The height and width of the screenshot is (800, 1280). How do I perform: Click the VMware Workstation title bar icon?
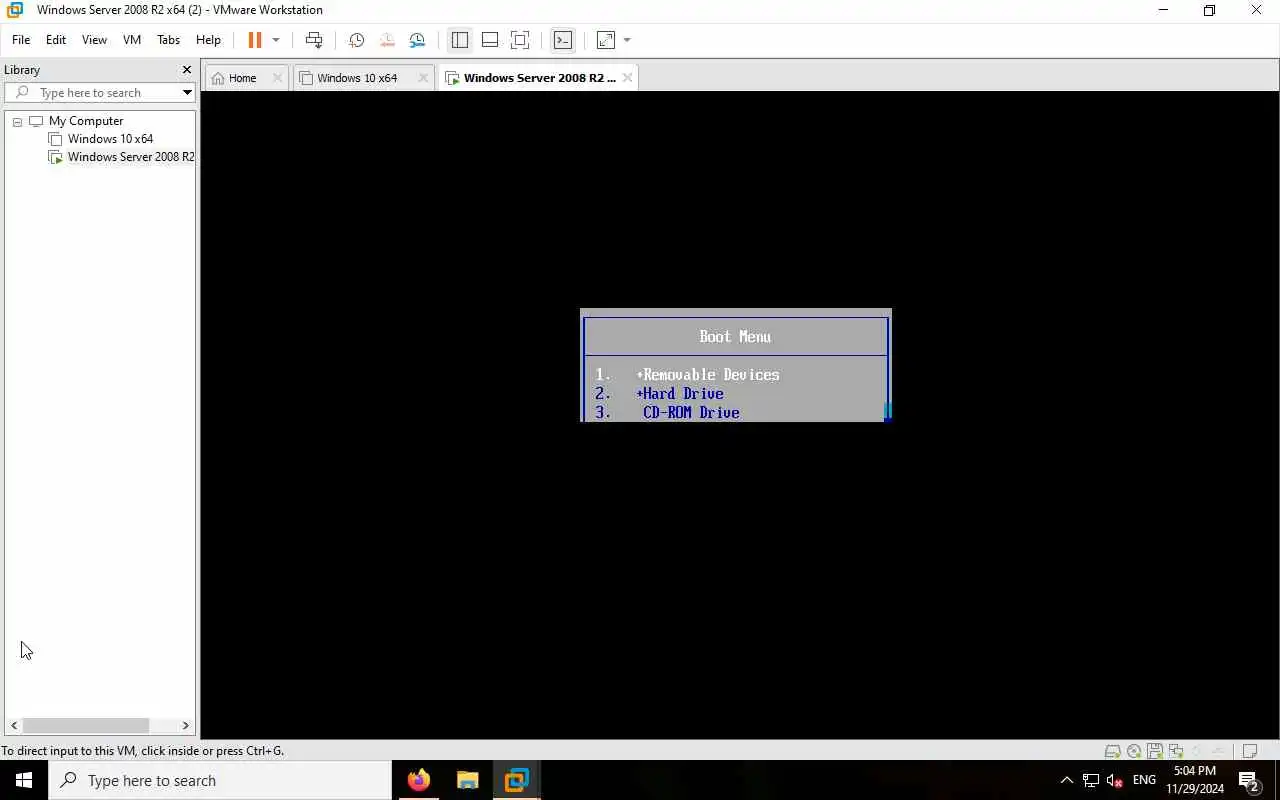coord(15,10)
